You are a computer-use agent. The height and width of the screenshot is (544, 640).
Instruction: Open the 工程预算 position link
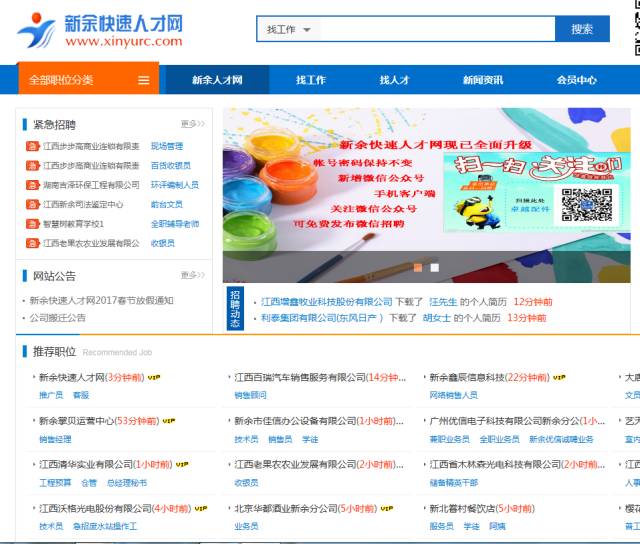(55, 483)
